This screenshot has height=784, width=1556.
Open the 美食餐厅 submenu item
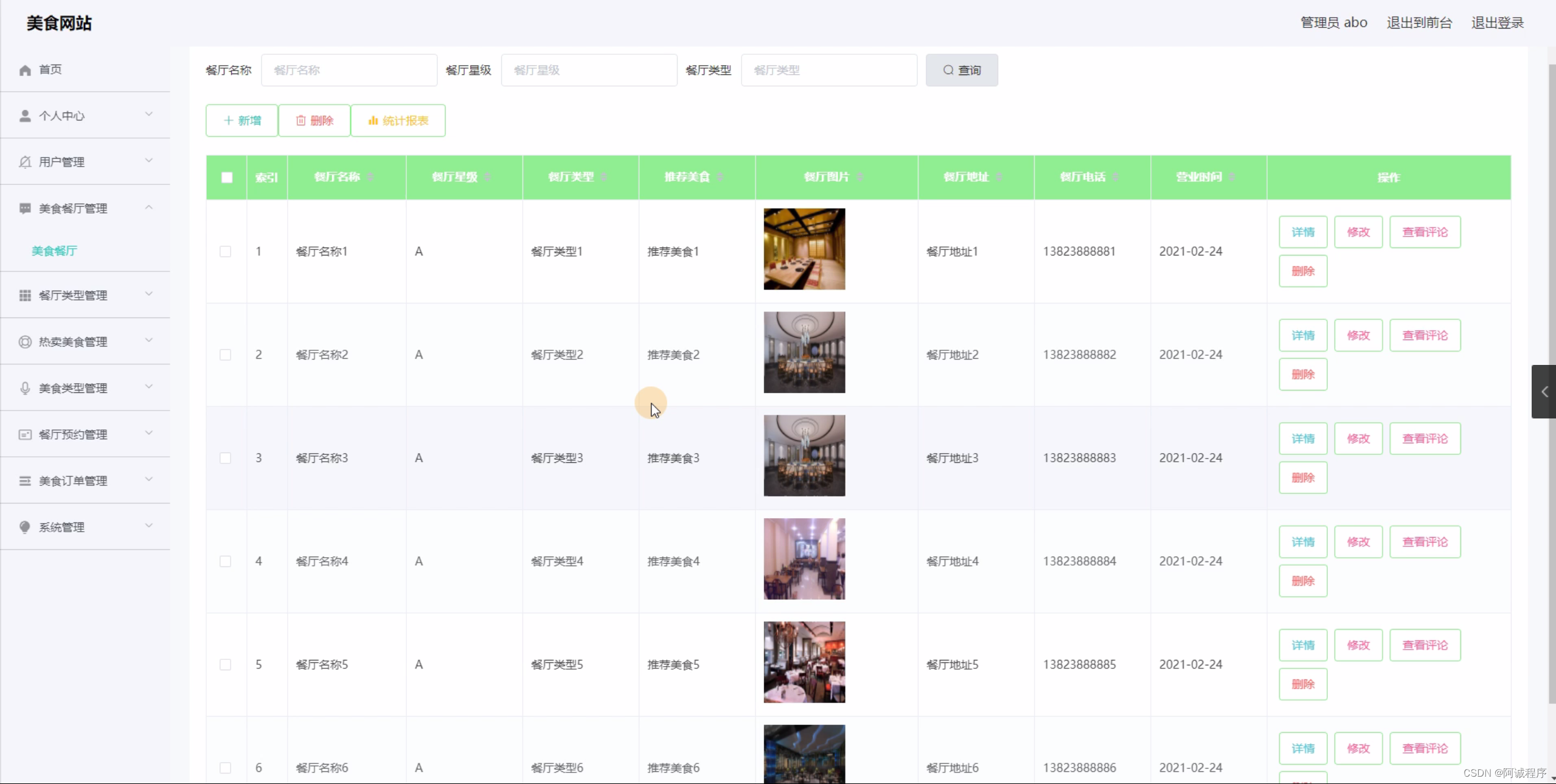pyautogui.click(x=54, y=251)
